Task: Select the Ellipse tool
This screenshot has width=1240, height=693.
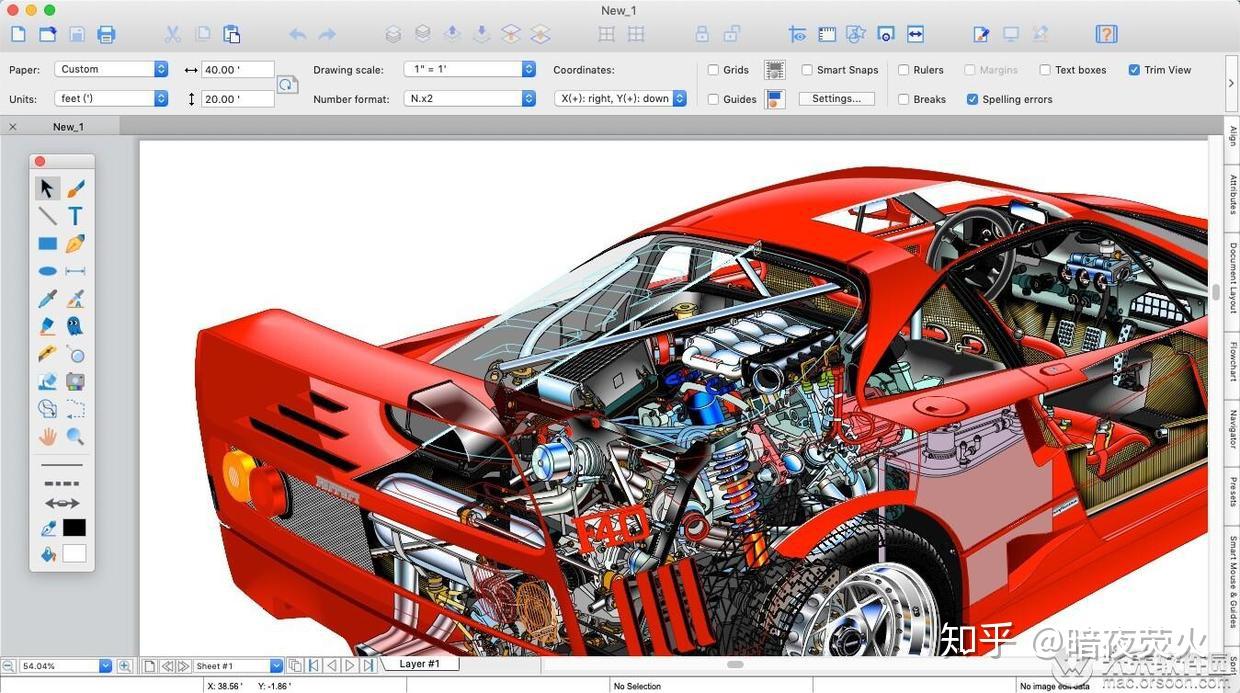Action: [47, 271]
